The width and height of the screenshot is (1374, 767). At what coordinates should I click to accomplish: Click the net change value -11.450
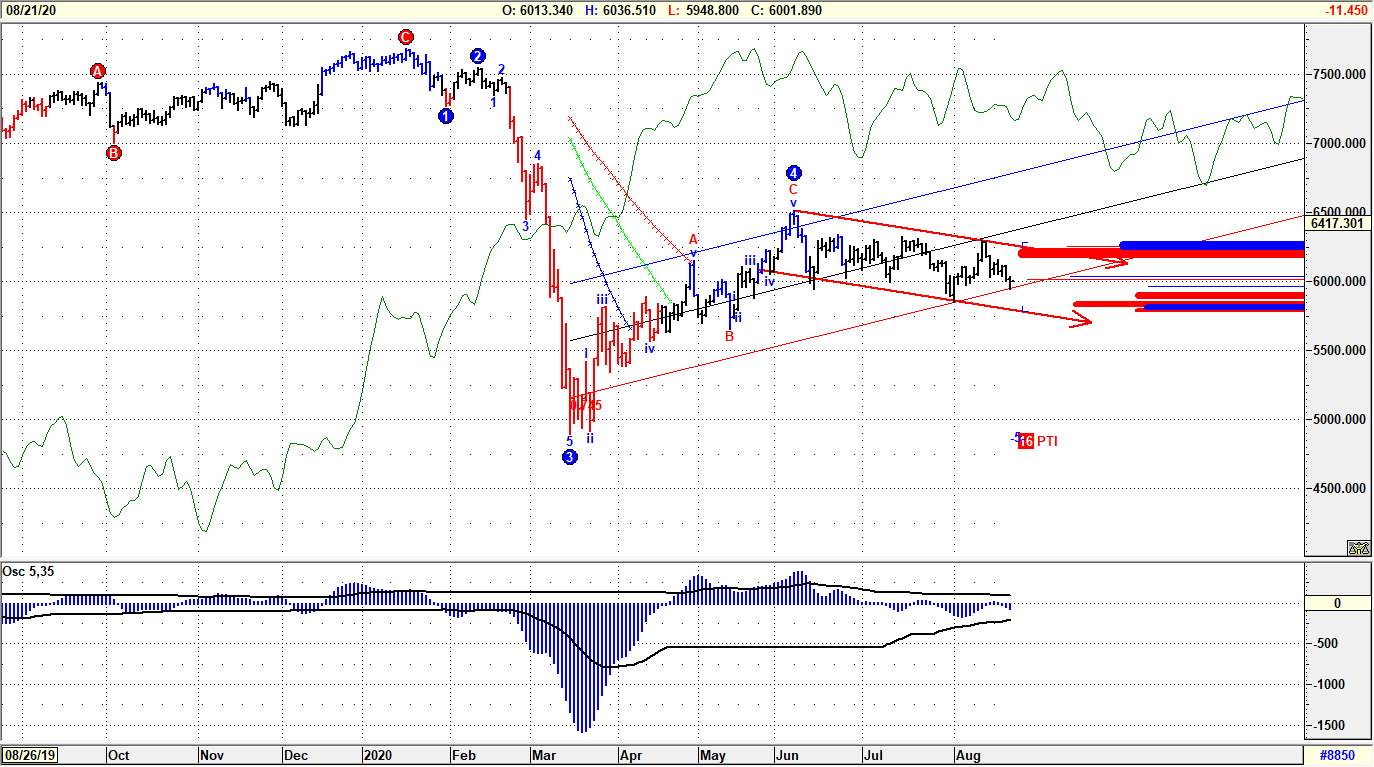[1344, 10]
